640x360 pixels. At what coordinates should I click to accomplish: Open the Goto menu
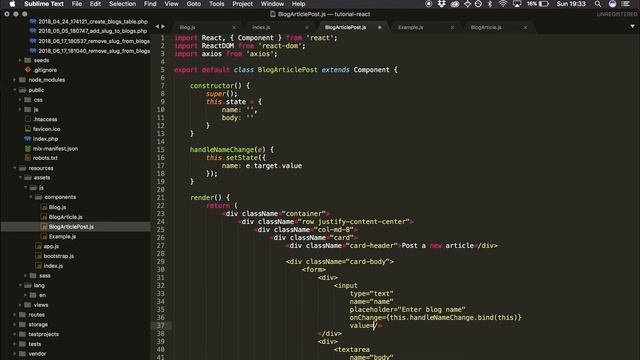[x=193, y=4]
